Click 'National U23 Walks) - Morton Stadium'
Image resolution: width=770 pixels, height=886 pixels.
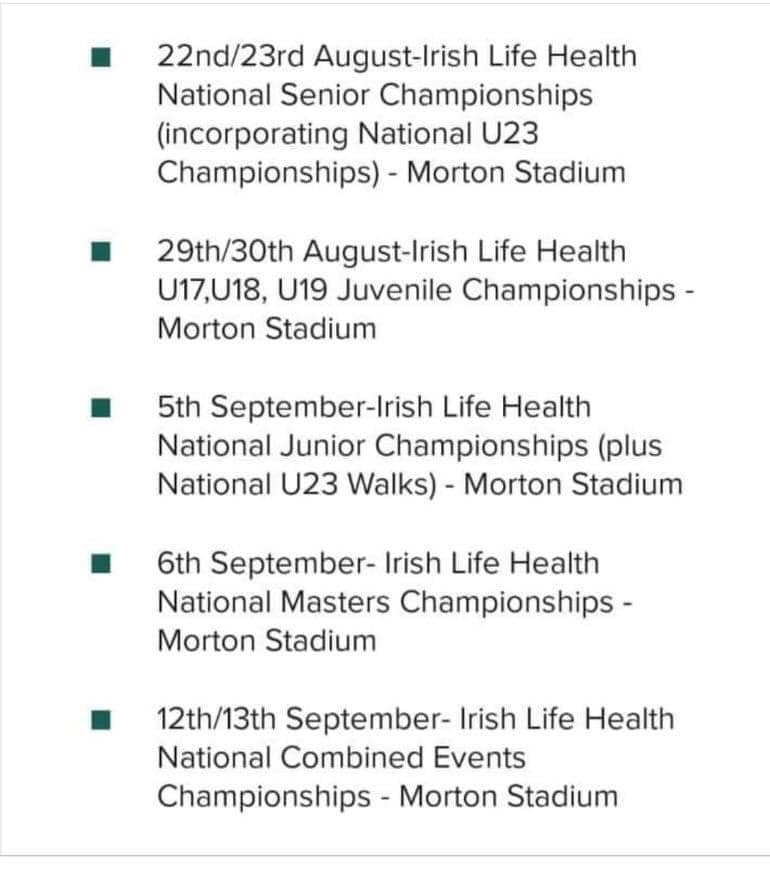(x=420, y=485)
